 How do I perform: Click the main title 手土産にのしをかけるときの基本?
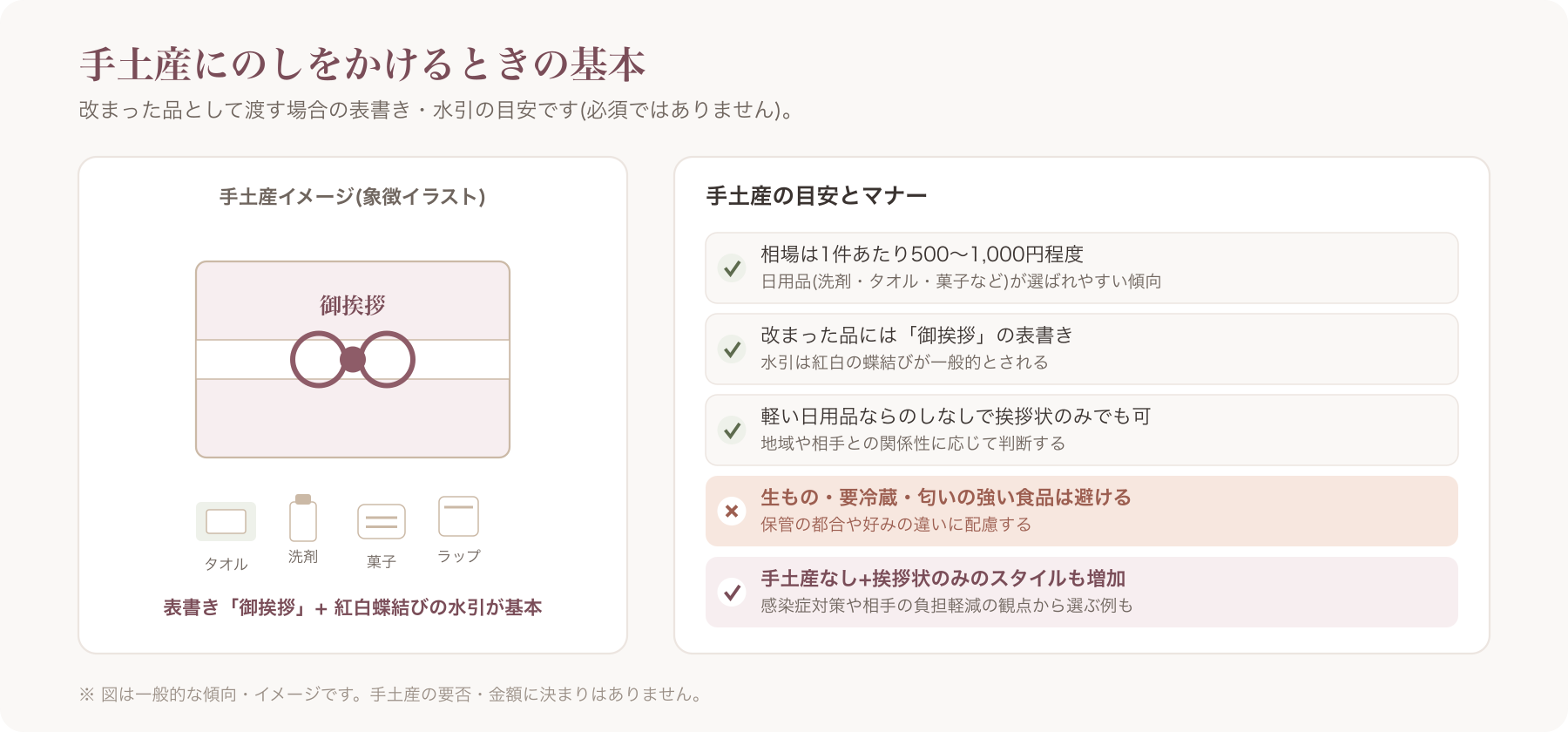point(362,64)
